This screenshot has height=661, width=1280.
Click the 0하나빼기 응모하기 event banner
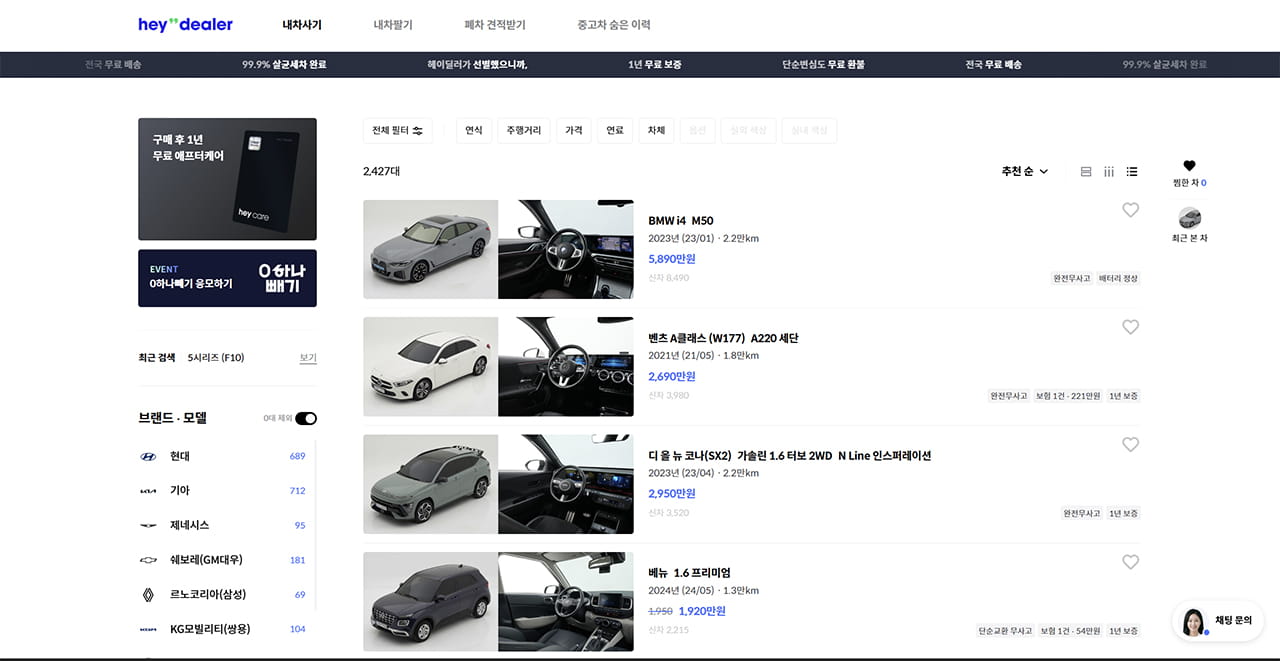[227, 278]
